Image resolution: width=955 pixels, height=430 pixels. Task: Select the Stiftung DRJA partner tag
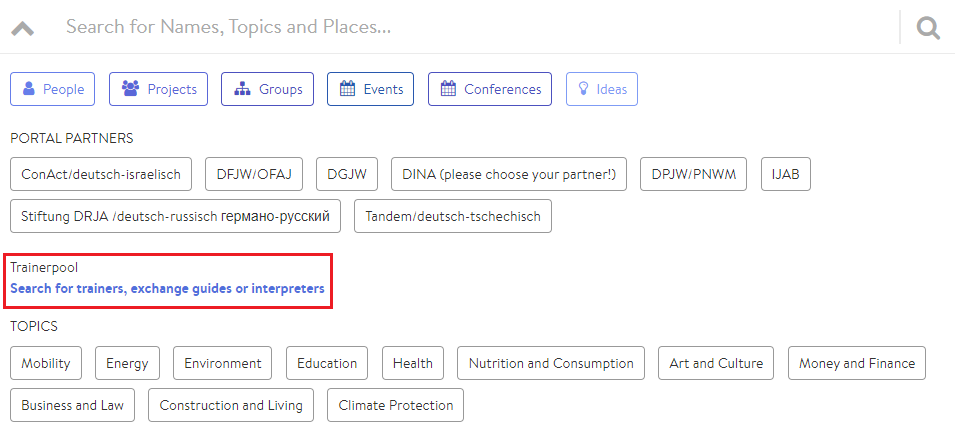[175, 216]
